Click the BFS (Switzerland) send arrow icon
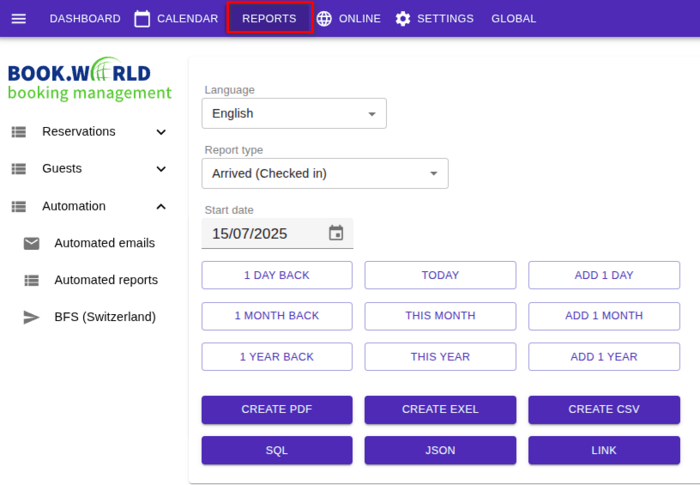The width and height of the screenshot is (700, 485). coord(31,317)
